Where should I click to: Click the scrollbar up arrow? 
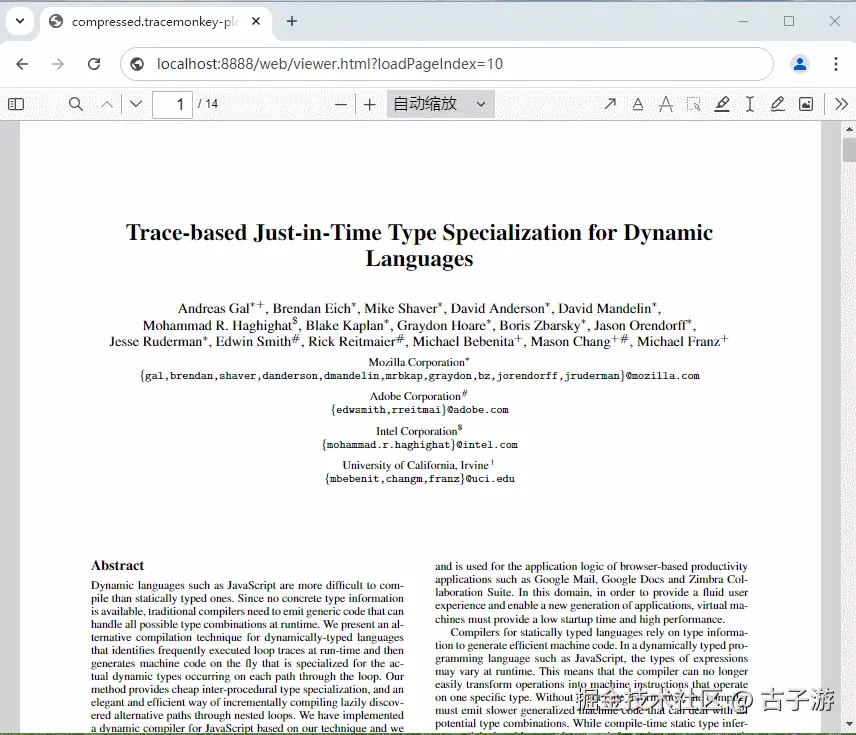(849, 129)
